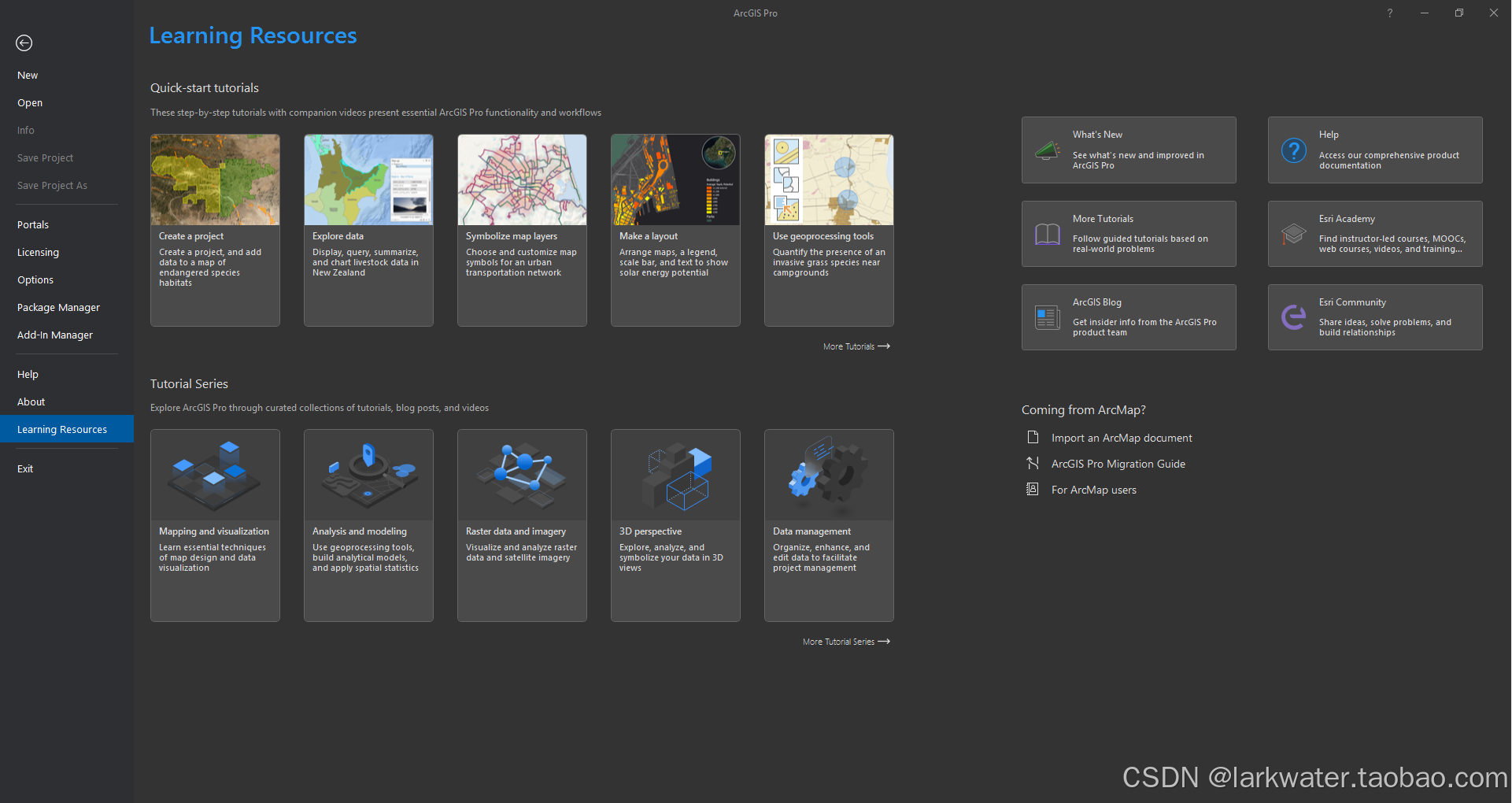This screenshot has height=803, width=1512.
Task: Open the About page
Action: click(67, 402)
